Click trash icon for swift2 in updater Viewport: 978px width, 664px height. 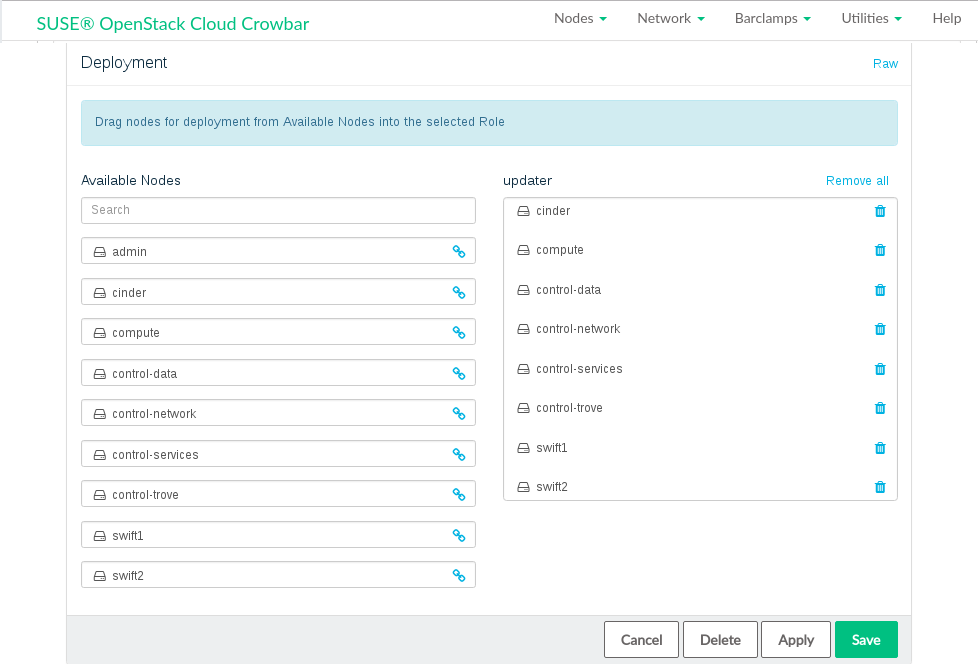880,487
